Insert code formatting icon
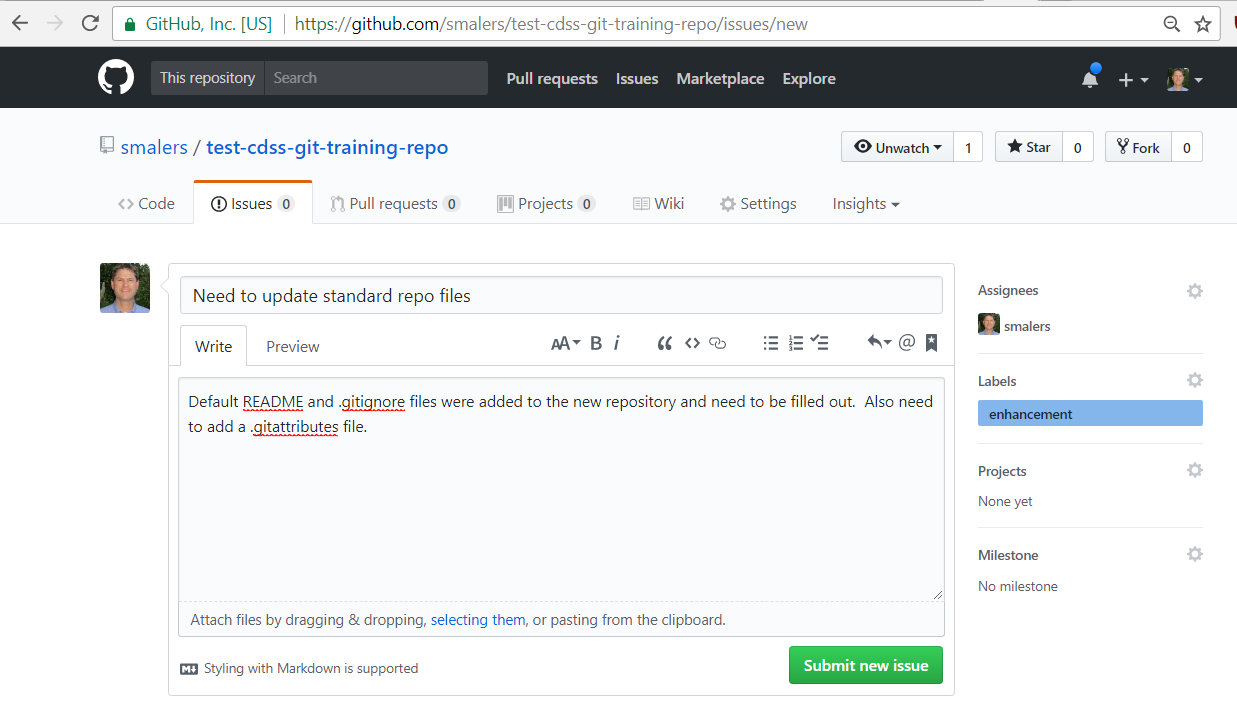 coord(692,343)
